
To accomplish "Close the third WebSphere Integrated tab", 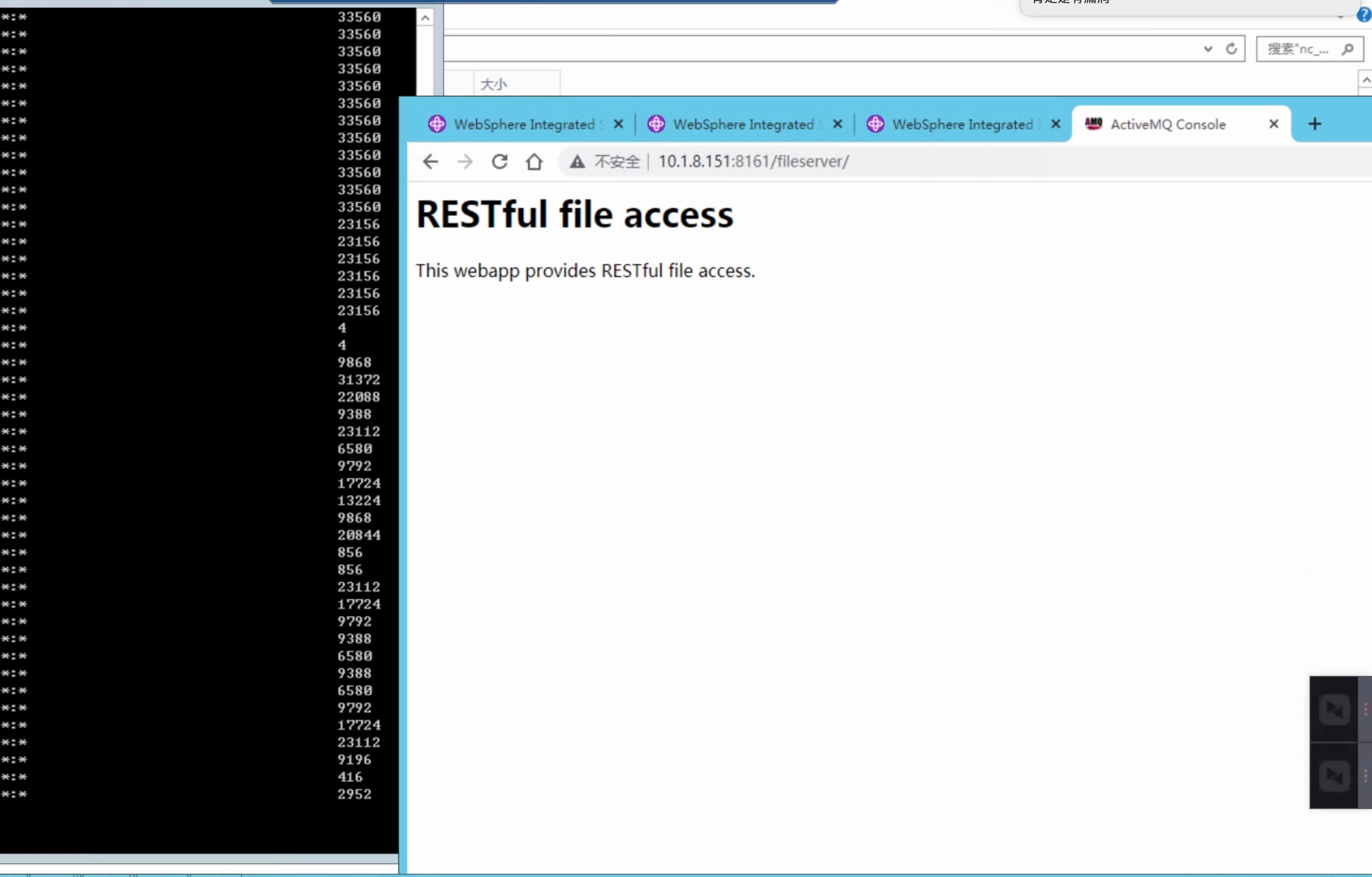I will tap(1056, 124).
